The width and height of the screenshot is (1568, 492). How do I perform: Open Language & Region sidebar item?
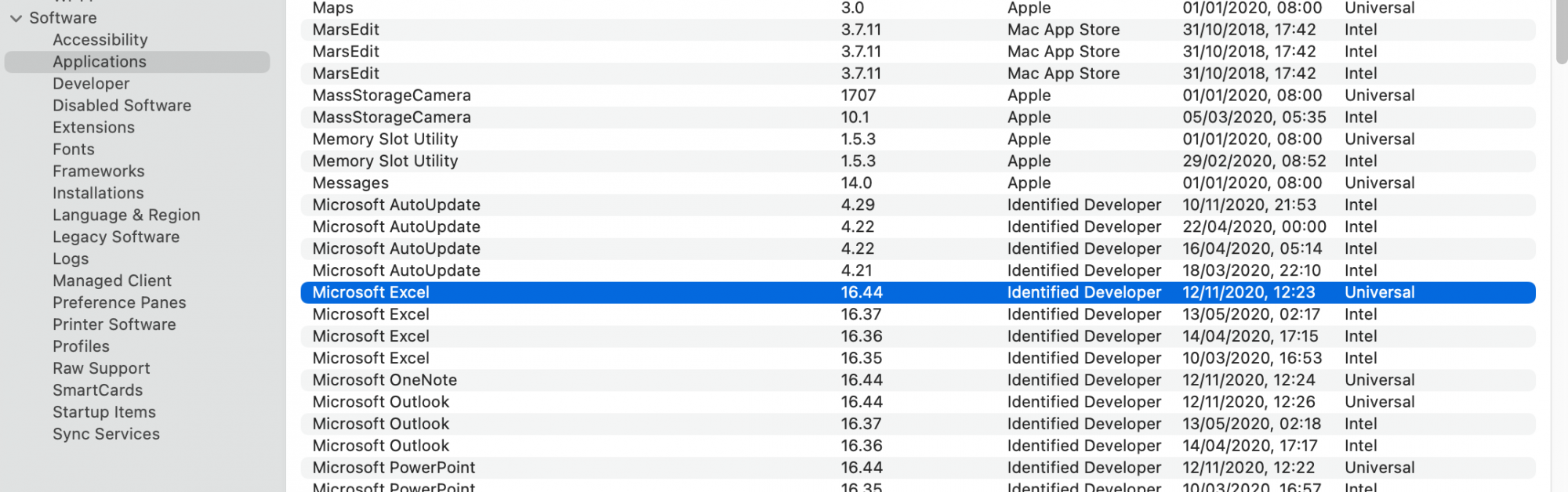pos(126,215)
